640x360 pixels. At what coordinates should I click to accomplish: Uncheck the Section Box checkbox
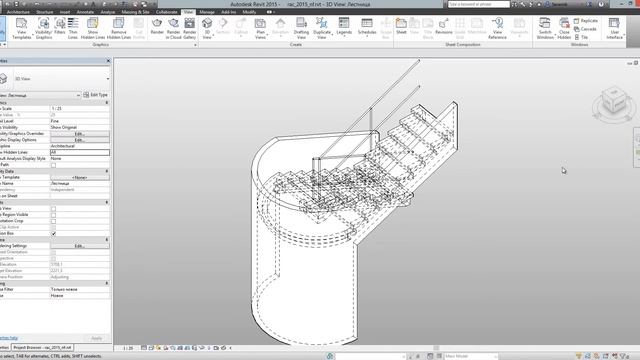[53, 233]
